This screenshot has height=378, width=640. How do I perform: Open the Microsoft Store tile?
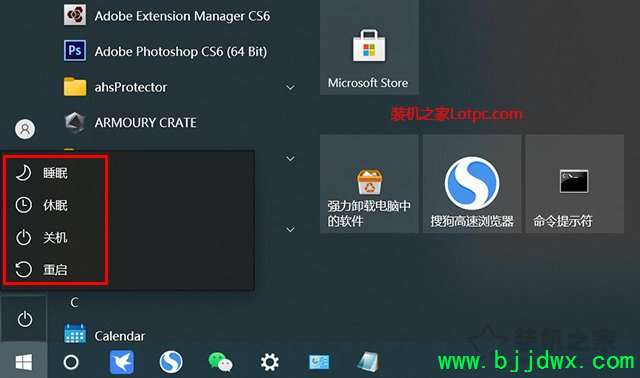click(369, 48)
